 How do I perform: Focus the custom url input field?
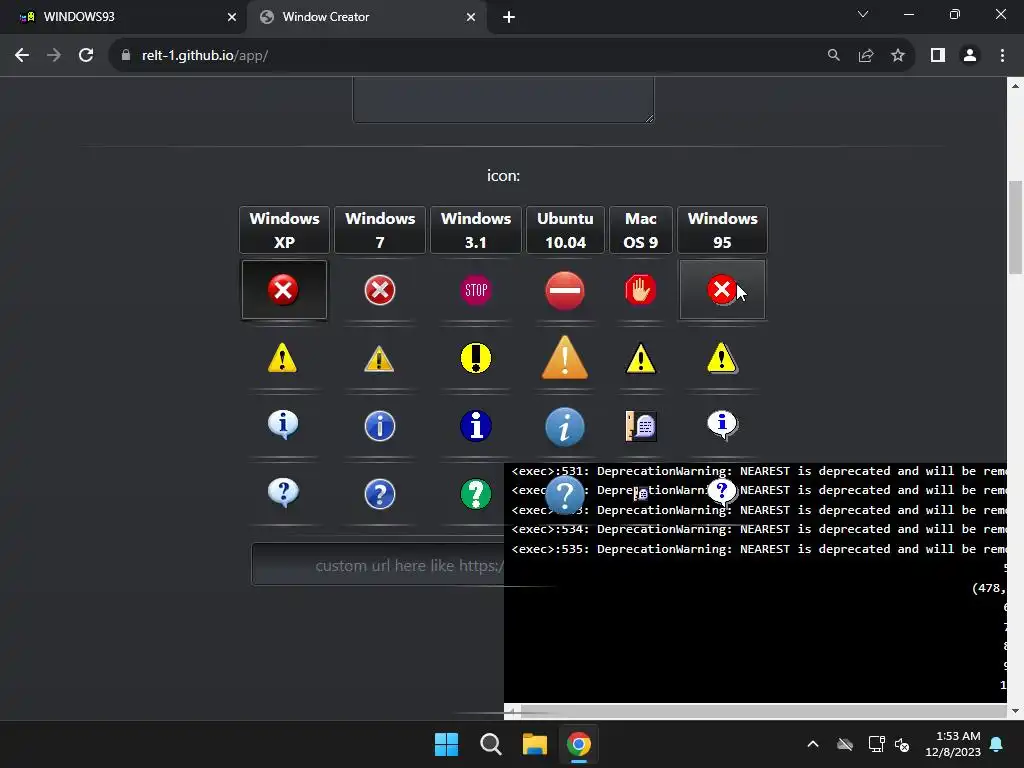tap(378, 565)
